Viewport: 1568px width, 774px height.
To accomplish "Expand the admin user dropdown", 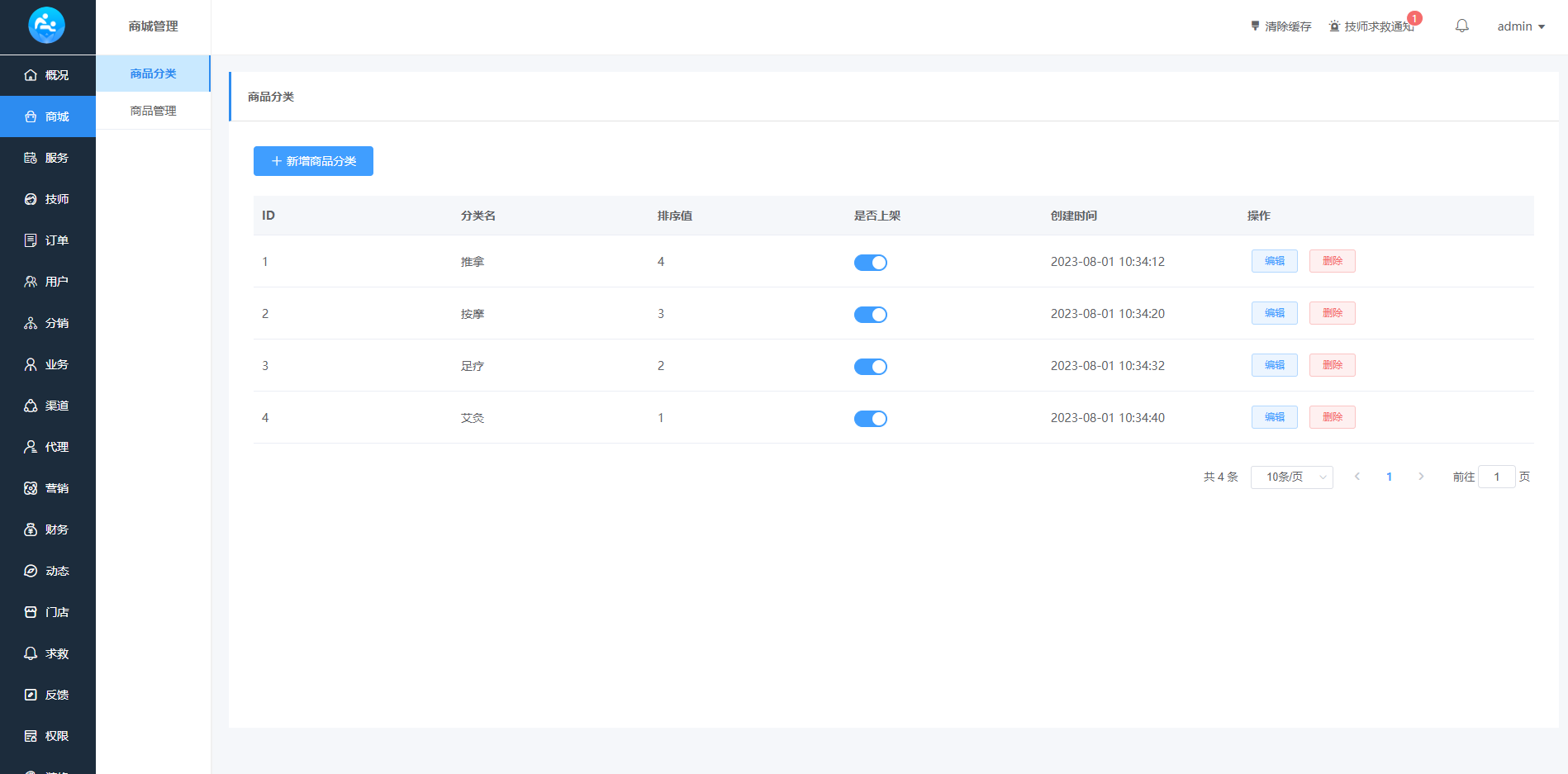I will [x=1520, y=26].
